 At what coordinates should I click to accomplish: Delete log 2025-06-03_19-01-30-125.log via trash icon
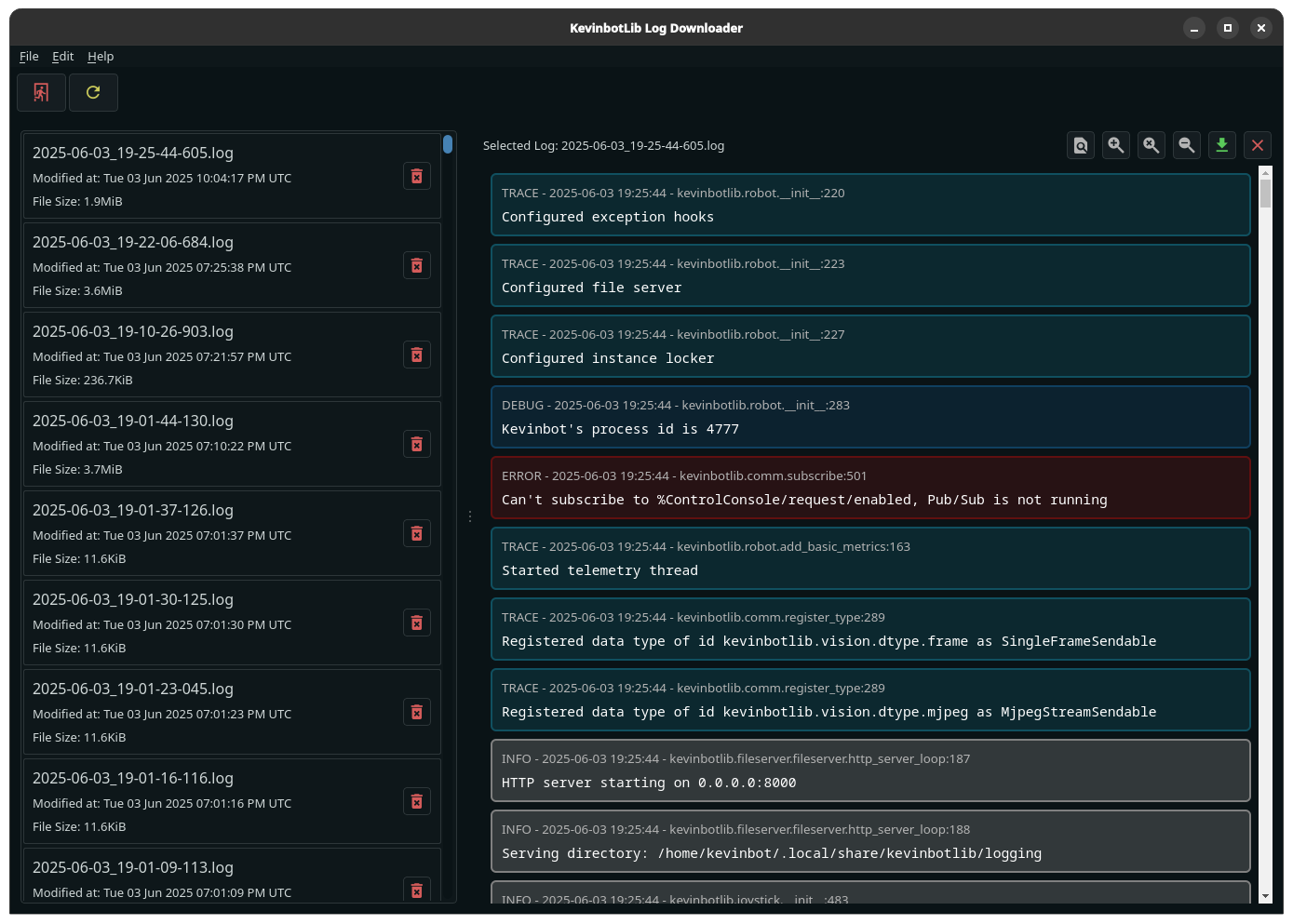(x=417, y=623)
